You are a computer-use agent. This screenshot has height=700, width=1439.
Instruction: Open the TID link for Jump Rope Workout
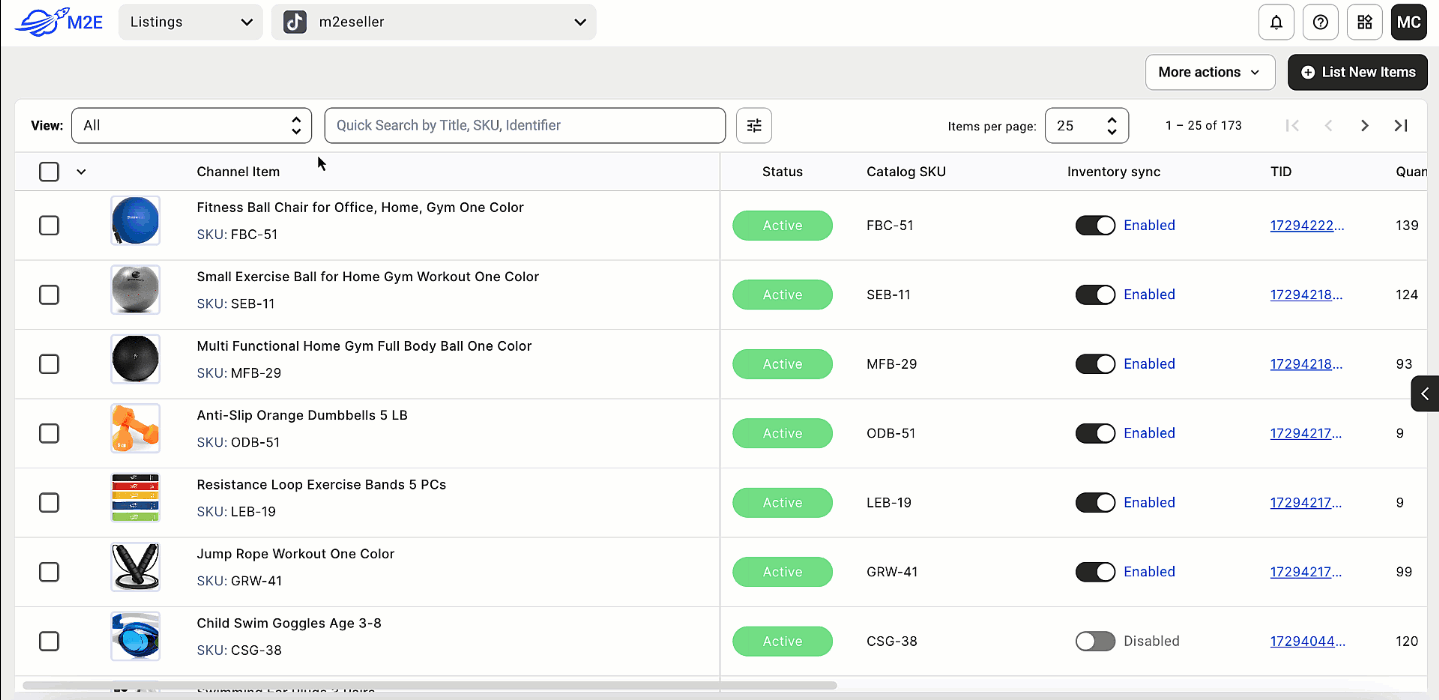click(x=1307, y=572)
